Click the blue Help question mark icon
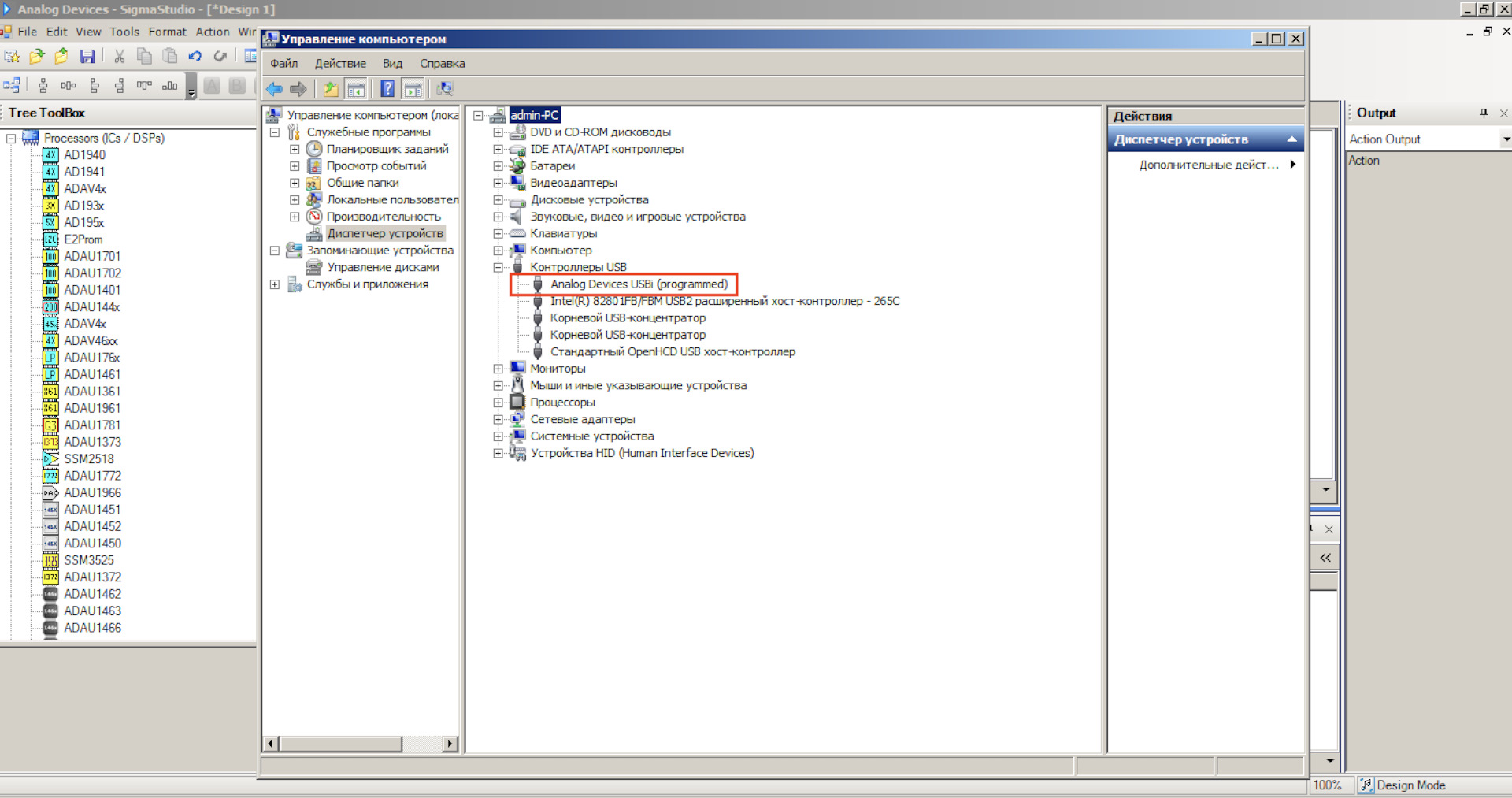The image size is (1512, 798). (x=387, y=89)
